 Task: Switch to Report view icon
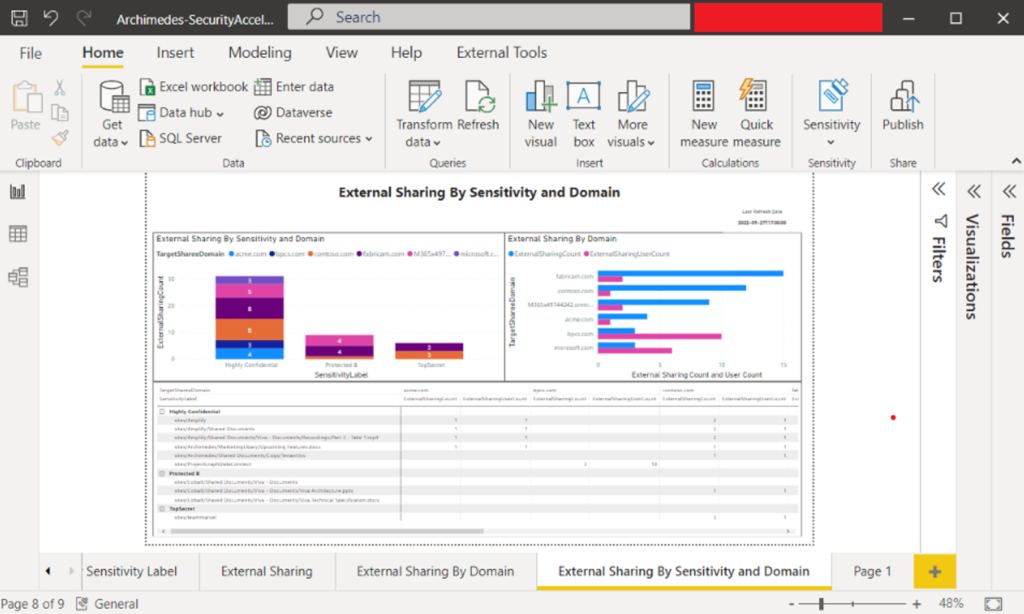[18, 191]
